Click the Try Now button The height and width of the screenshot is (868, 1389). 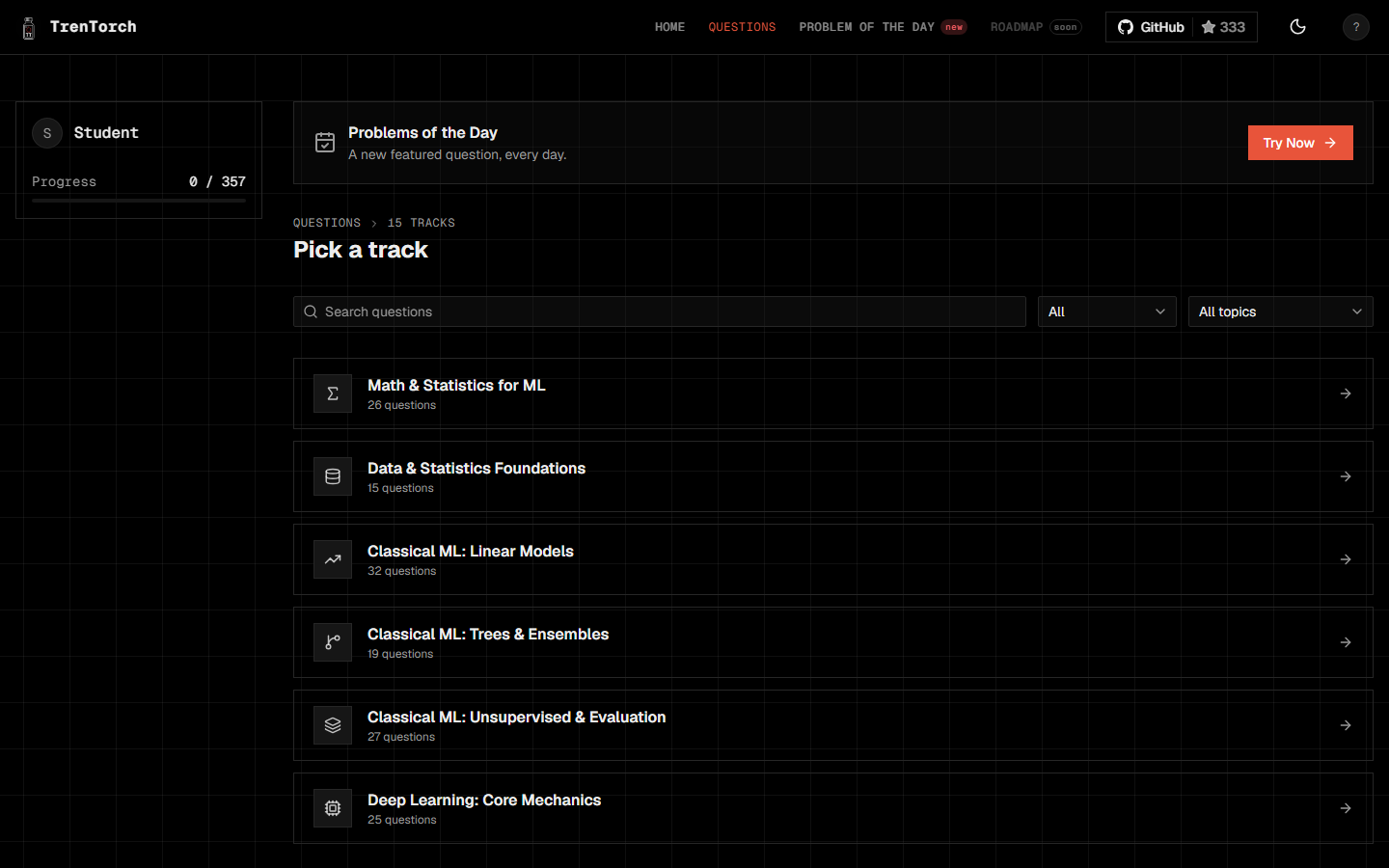(x=1300, y=143)
